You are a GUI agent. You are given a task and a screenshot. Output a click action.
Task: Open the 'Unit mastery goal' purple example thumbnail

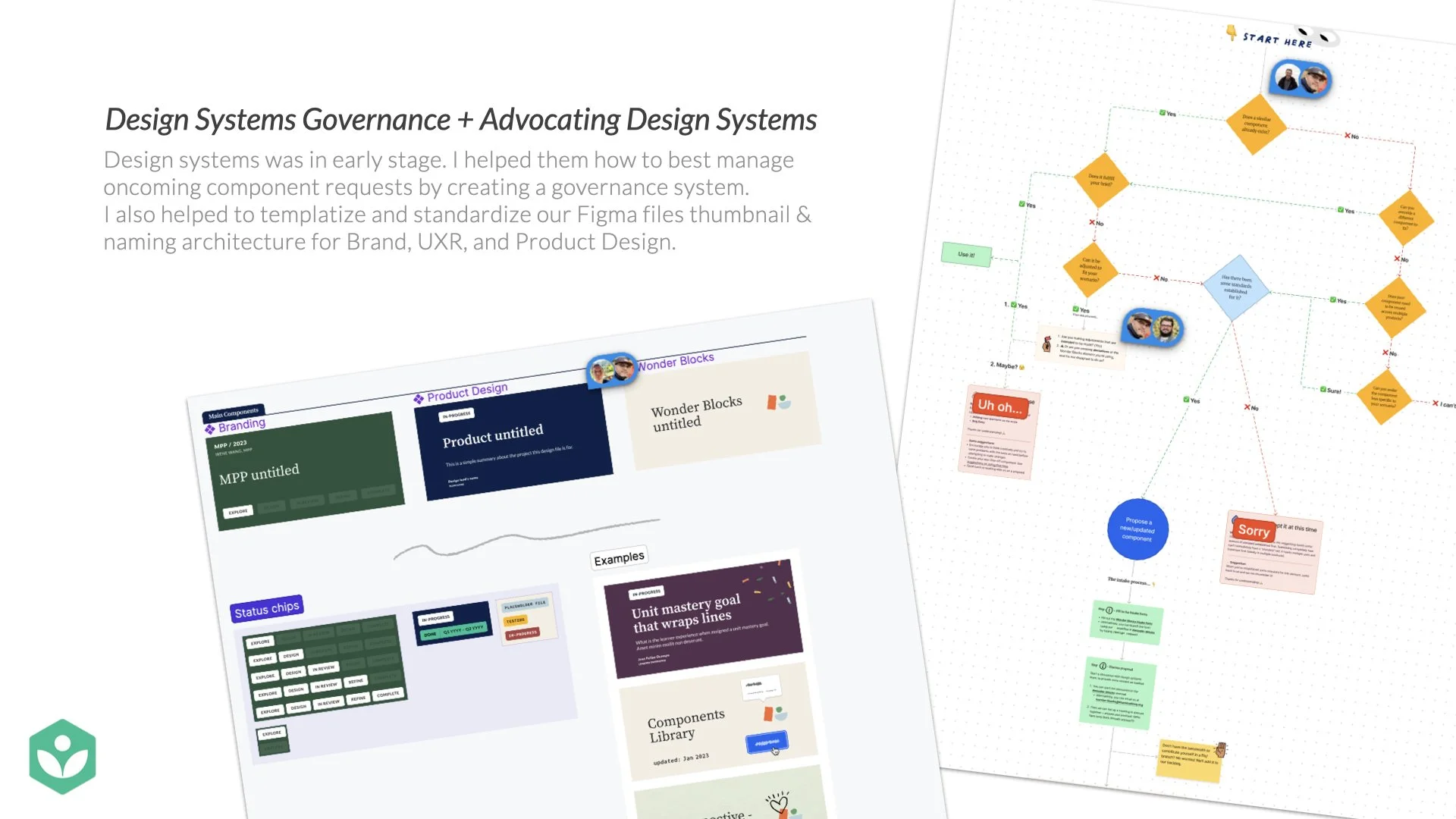click(701, 619)
